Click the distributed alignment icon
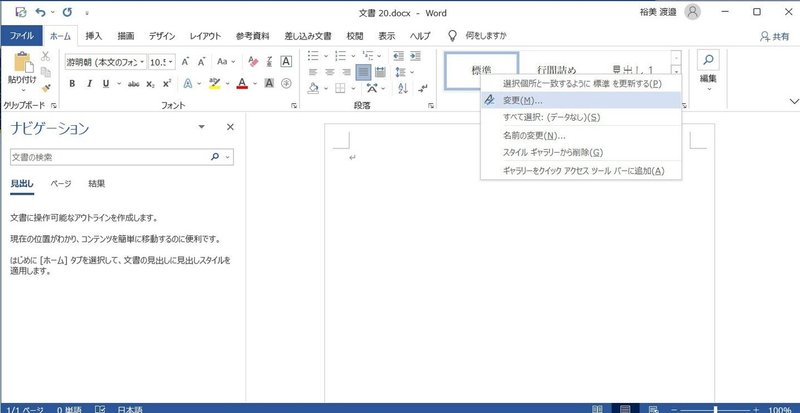Viewport: 800px width, 413px height. coord(380,72)
